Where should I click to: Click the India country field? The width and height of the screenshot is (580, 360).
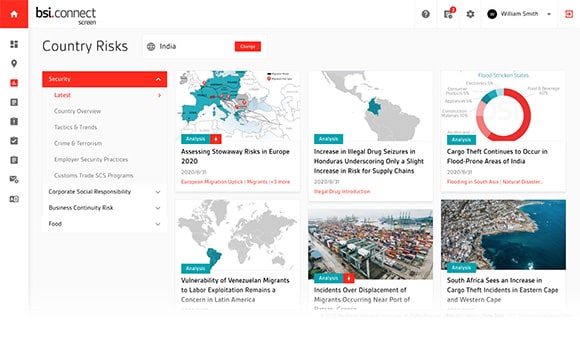coord(204,46)
